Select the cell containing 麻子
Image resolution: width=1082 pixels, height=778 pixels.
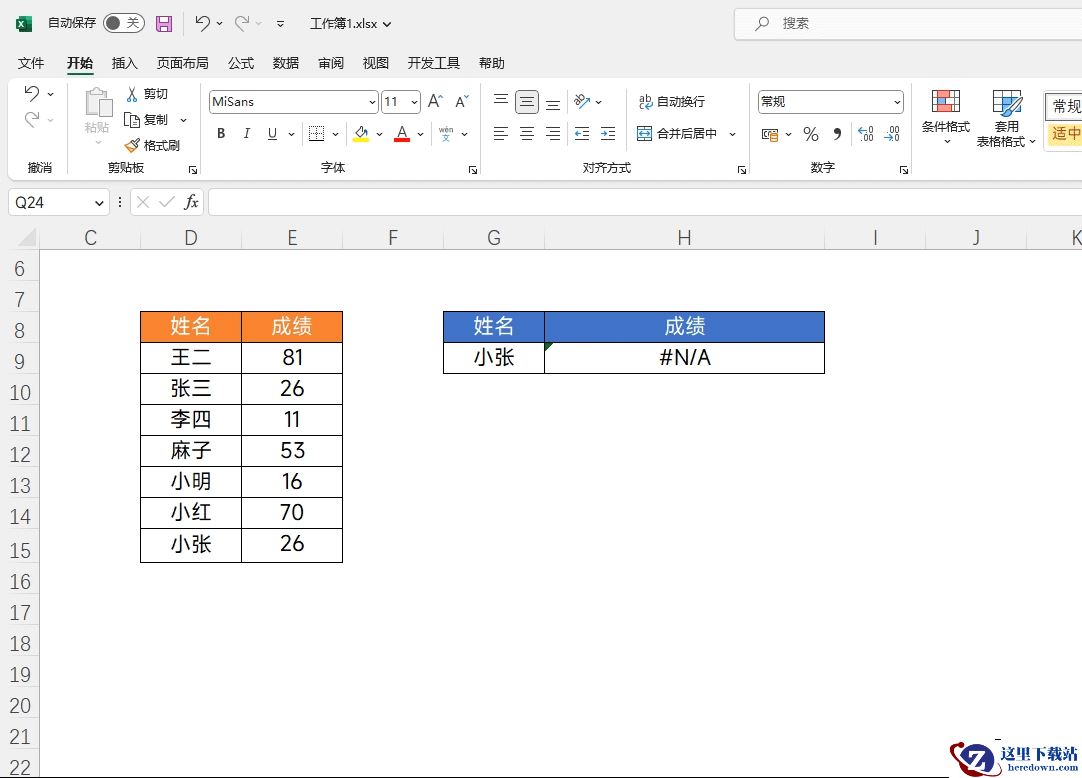[x=190, y=450]
